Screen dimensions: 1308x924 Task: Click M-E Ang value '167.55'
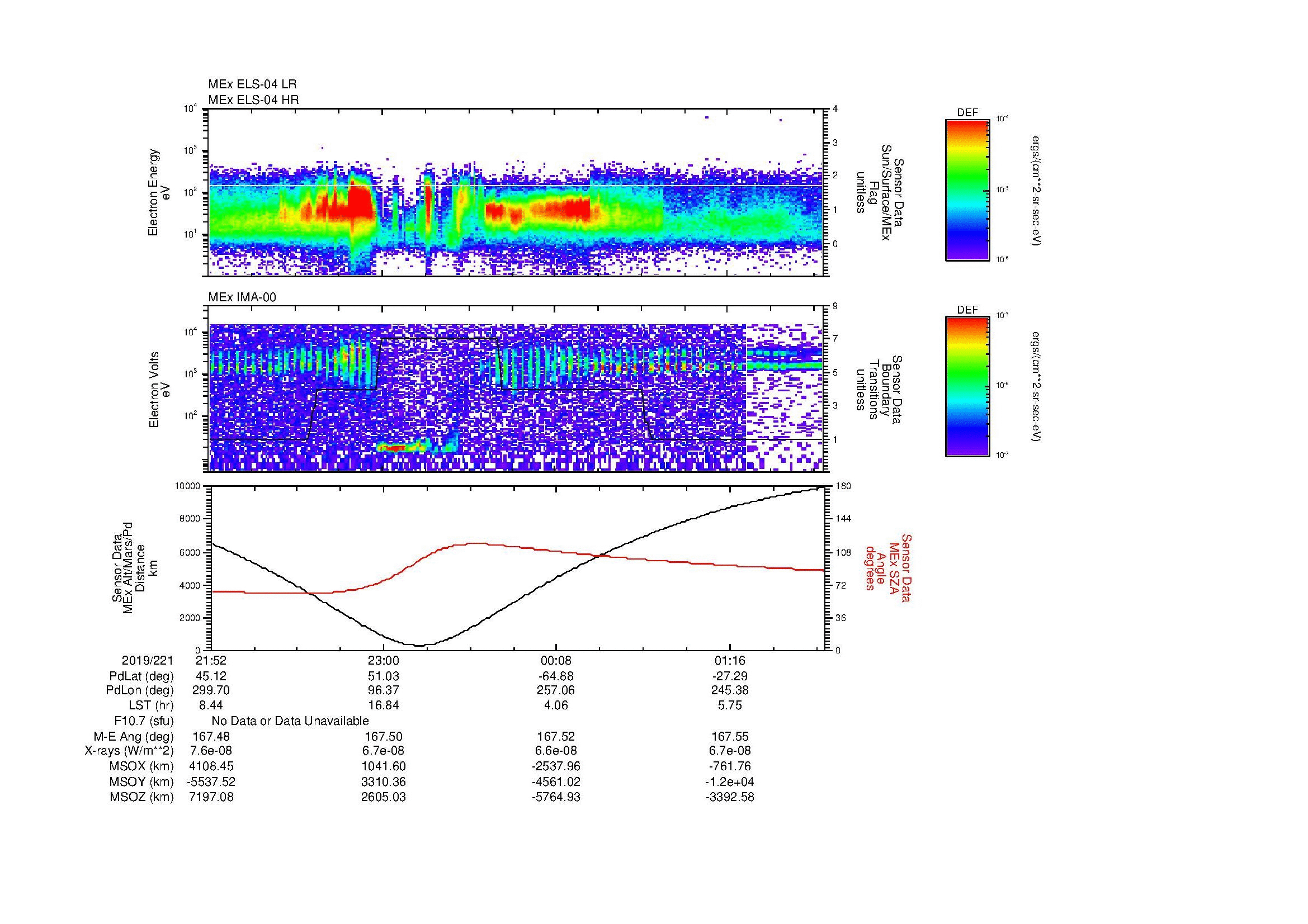[730, 736]
